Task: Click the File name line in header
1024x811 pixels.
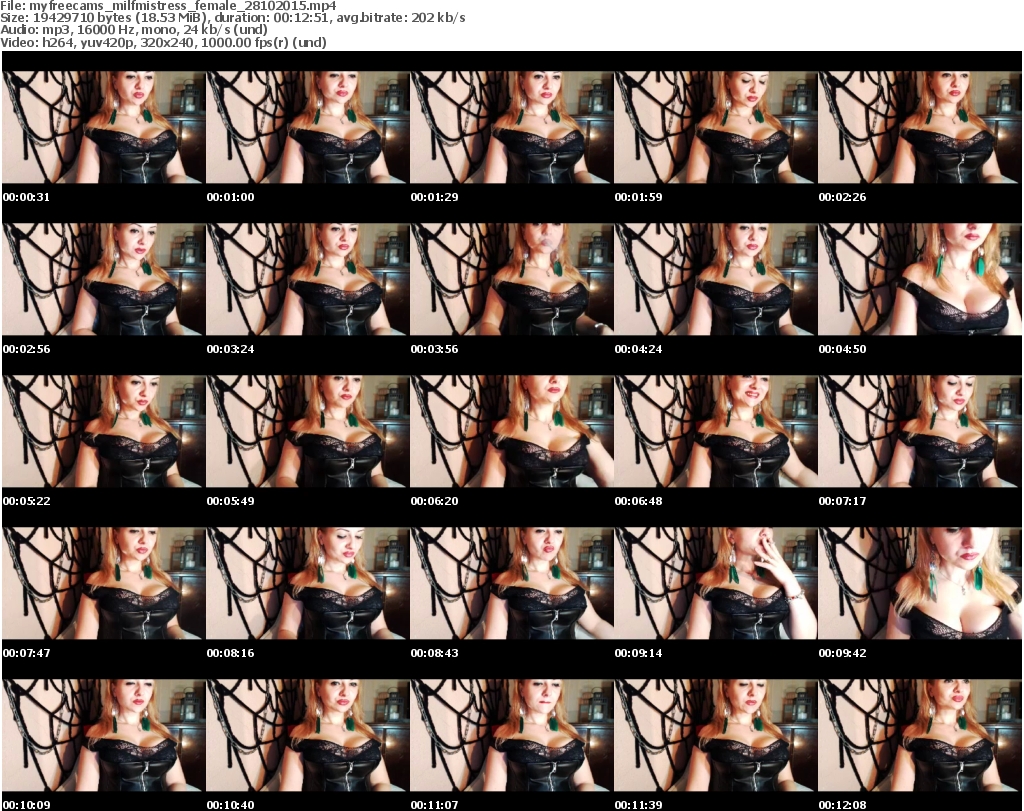Action: (168, 6)
